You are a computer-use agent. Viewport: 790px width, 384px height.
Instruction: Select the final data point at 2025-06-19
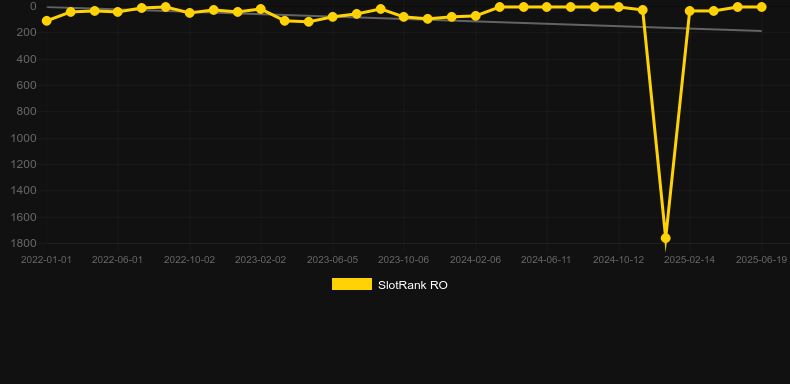pyautogui.click(x=761, y=7)
